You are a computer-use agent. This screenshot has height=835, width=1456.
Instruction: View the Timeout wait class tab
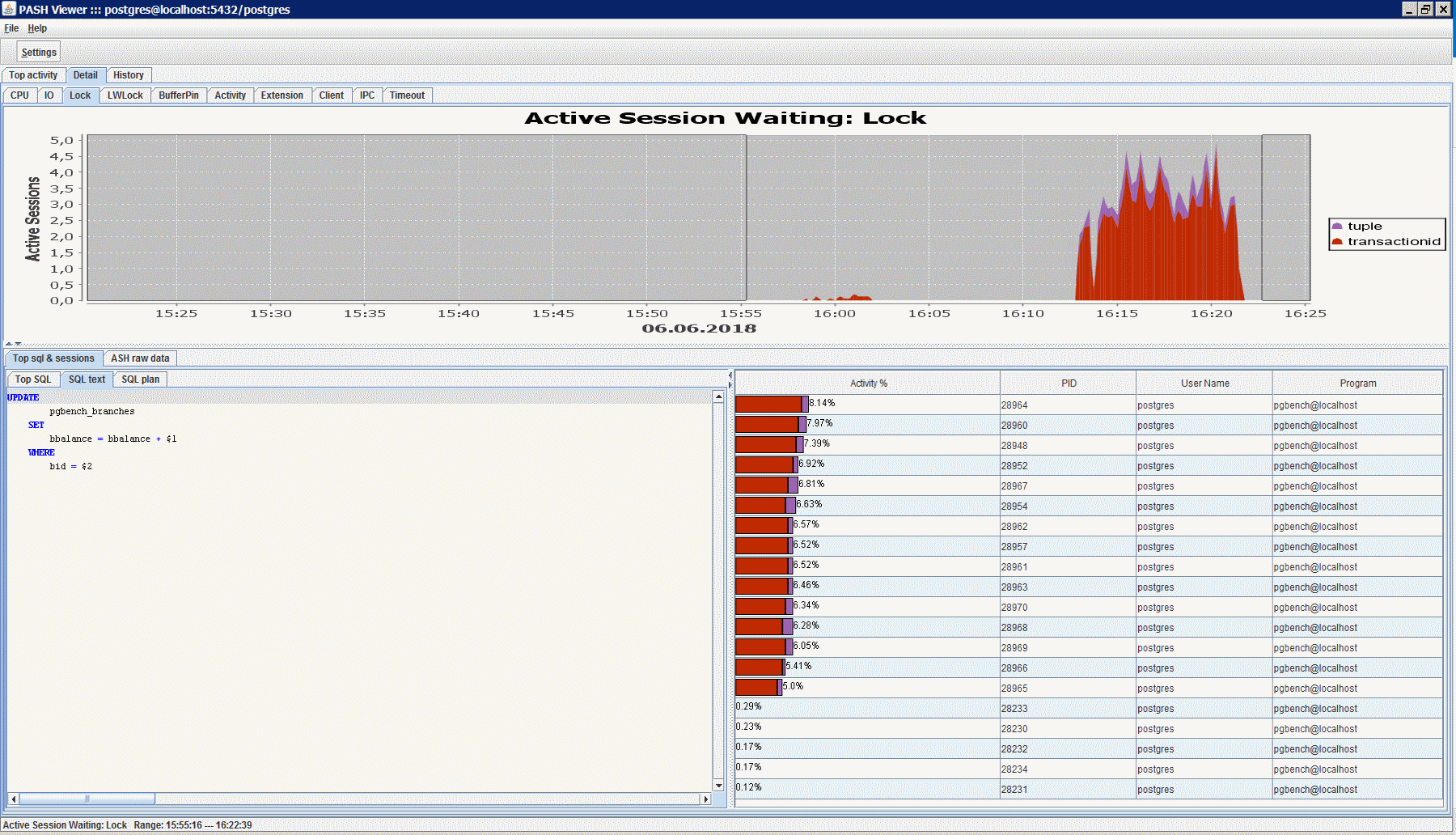tap(407, 95)
